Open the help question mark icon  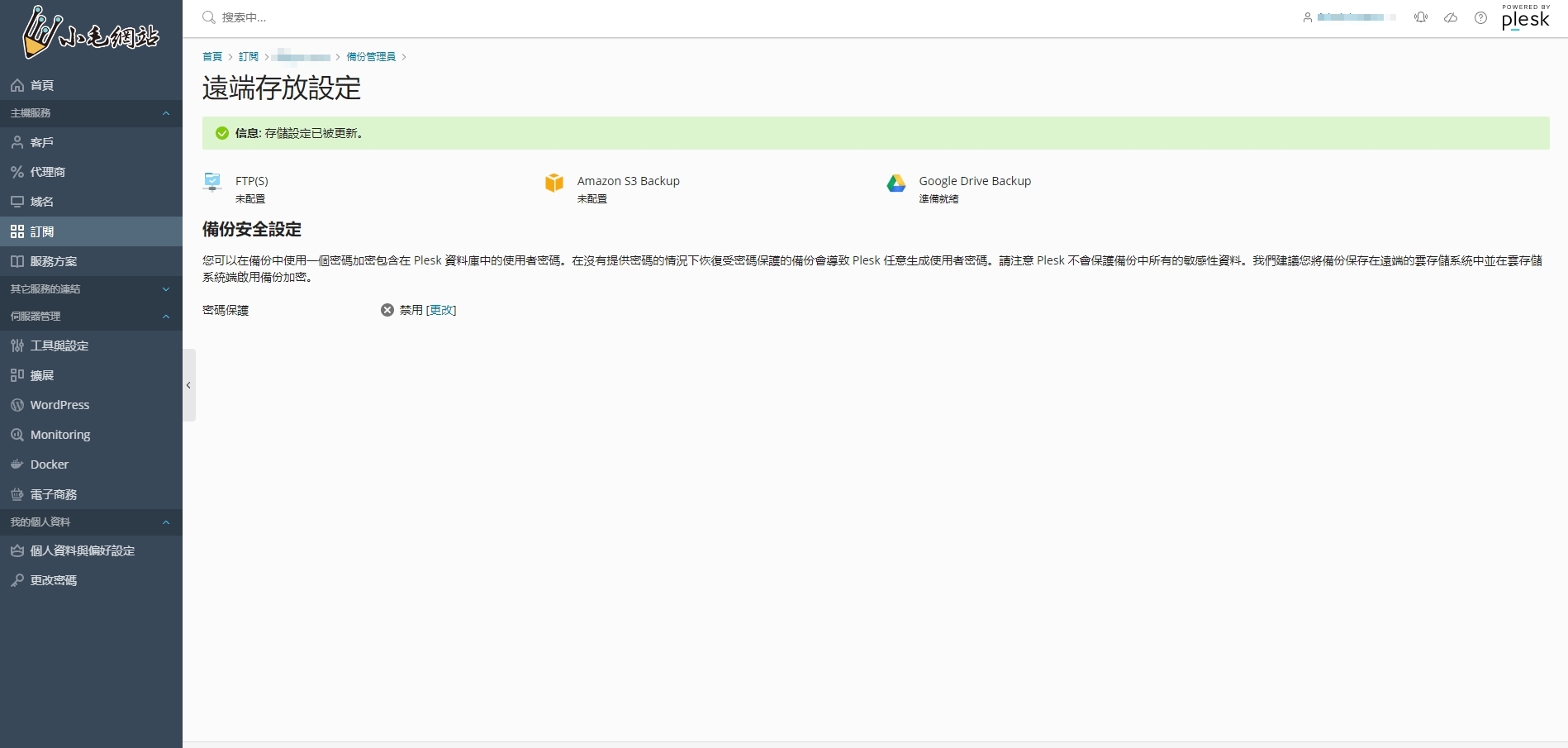(1480, 17)
